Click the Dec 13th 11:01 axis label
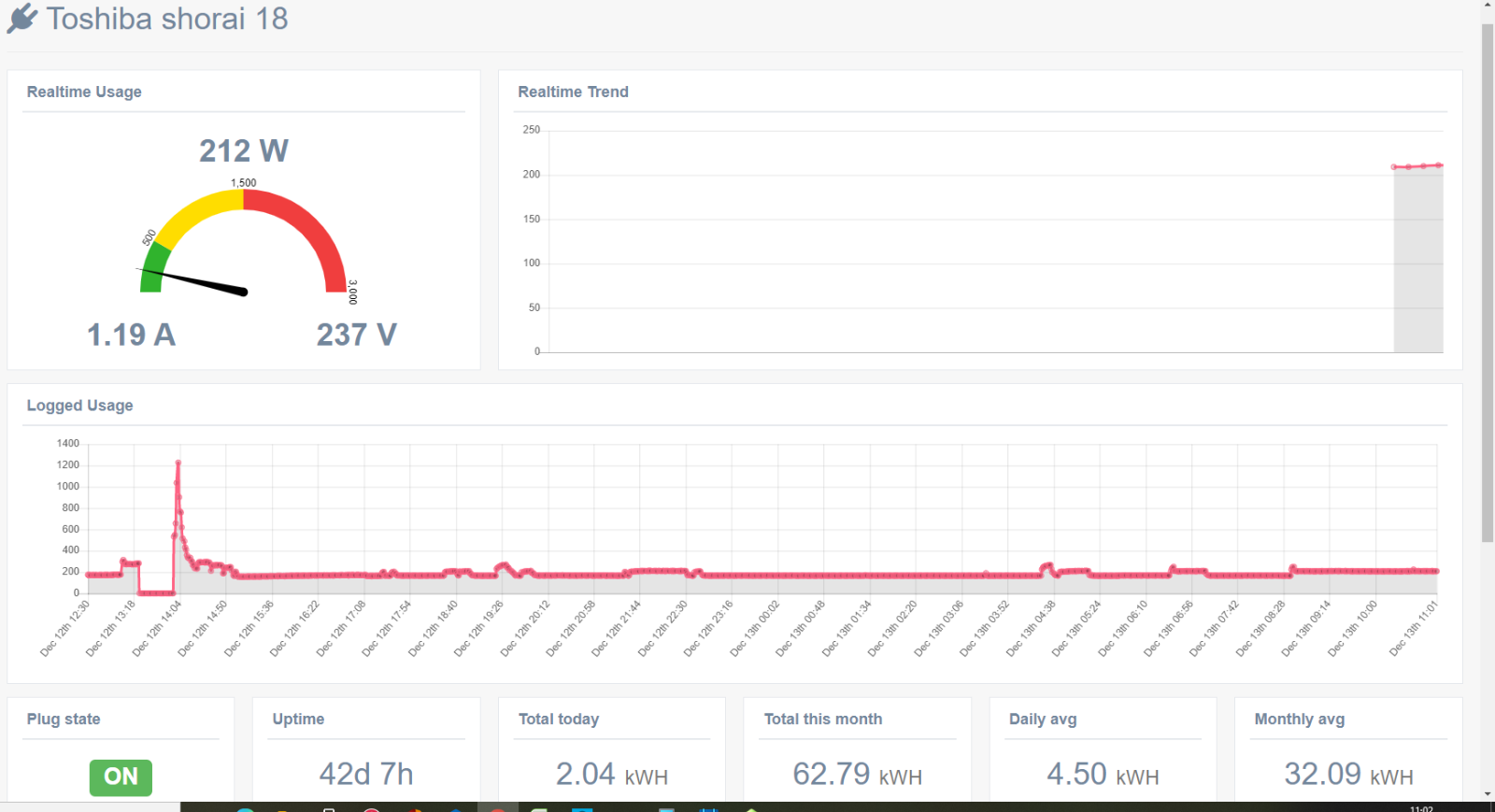The width and height of the screenshot is (1495, 812). coord(1415,629)
